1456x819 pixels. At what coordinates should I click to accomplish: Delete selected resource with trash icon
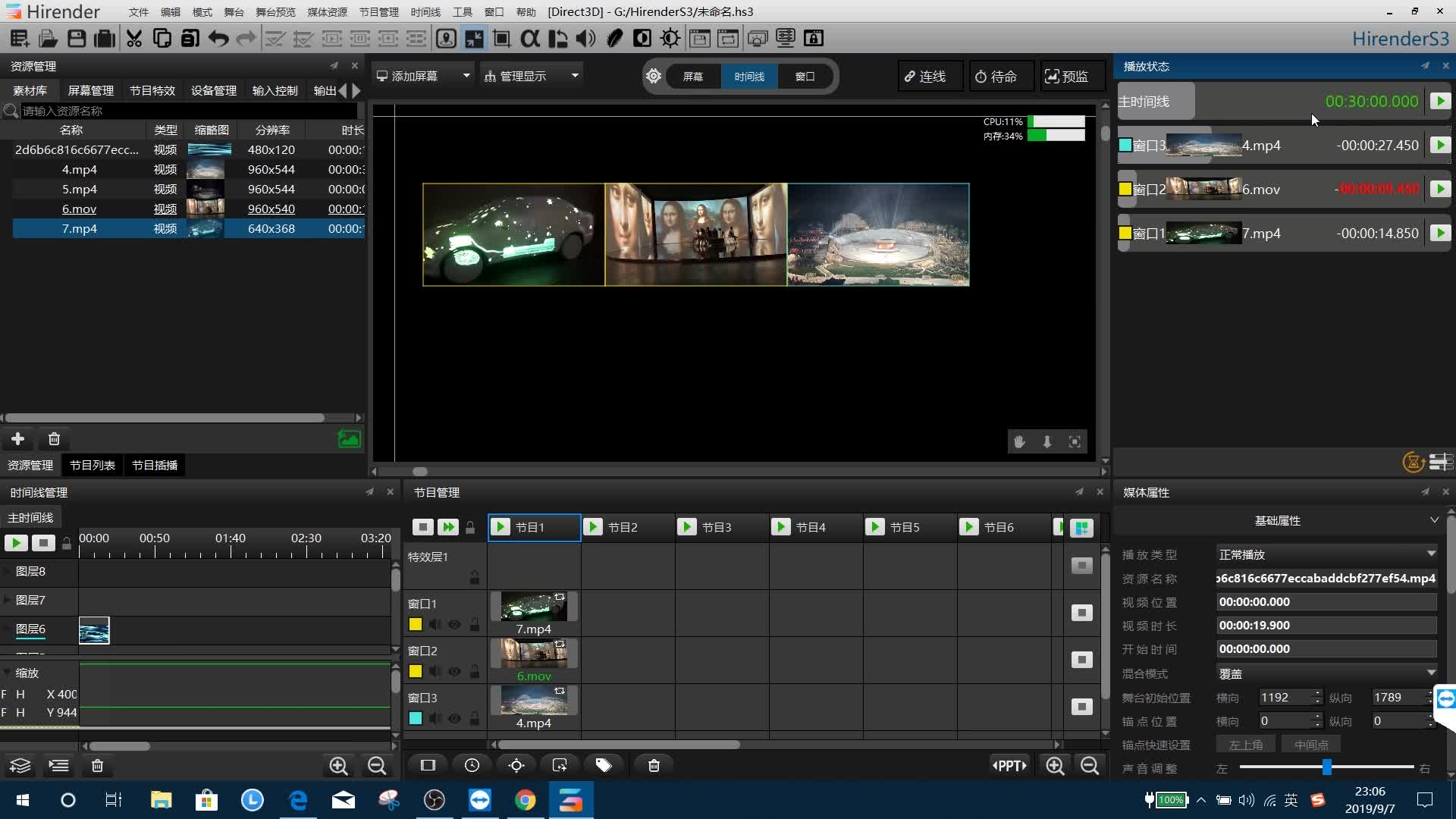pyautogui.click(x=54, y=439)
